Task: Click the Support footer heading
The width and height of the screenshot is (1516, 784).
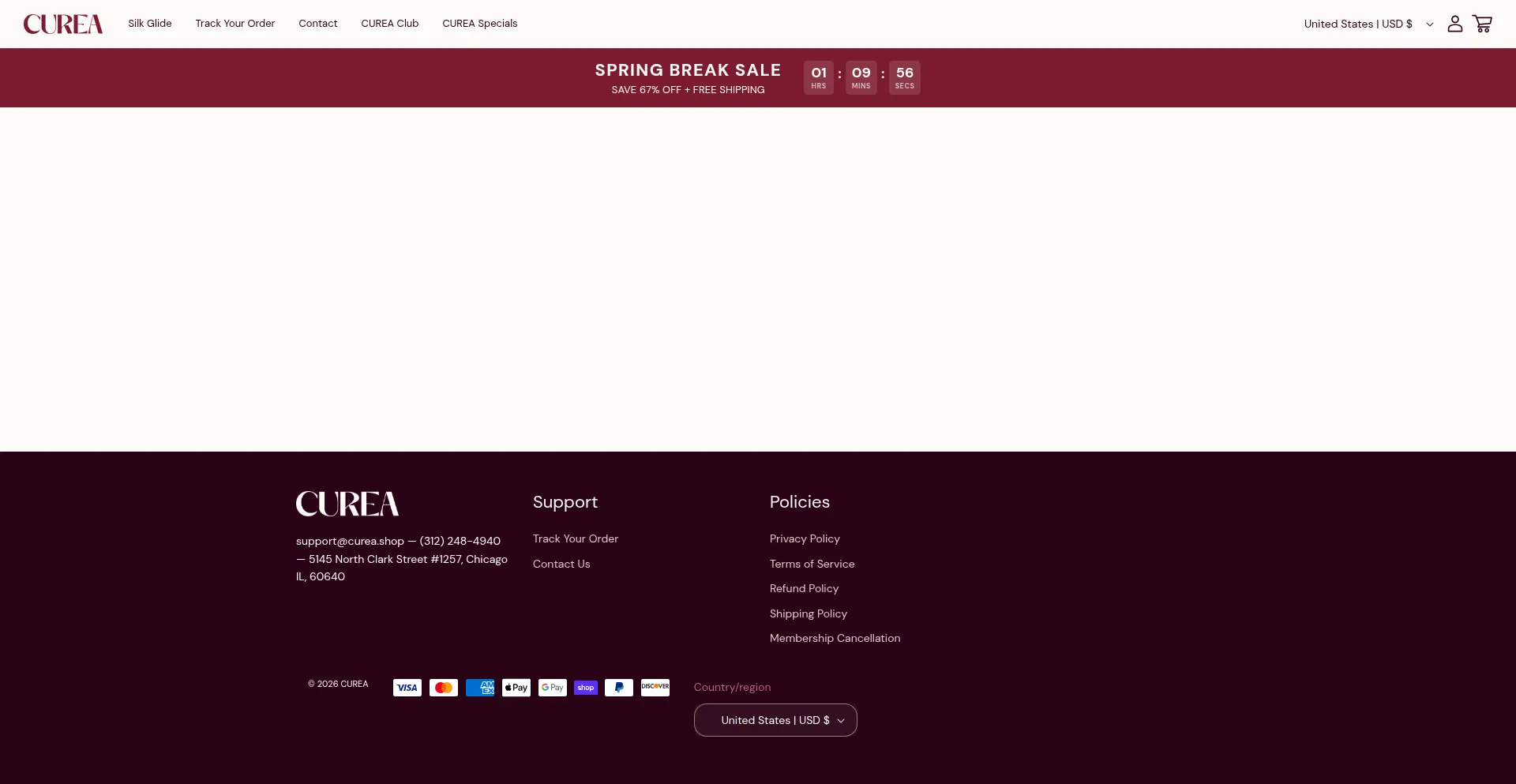Action: (565, 502)
